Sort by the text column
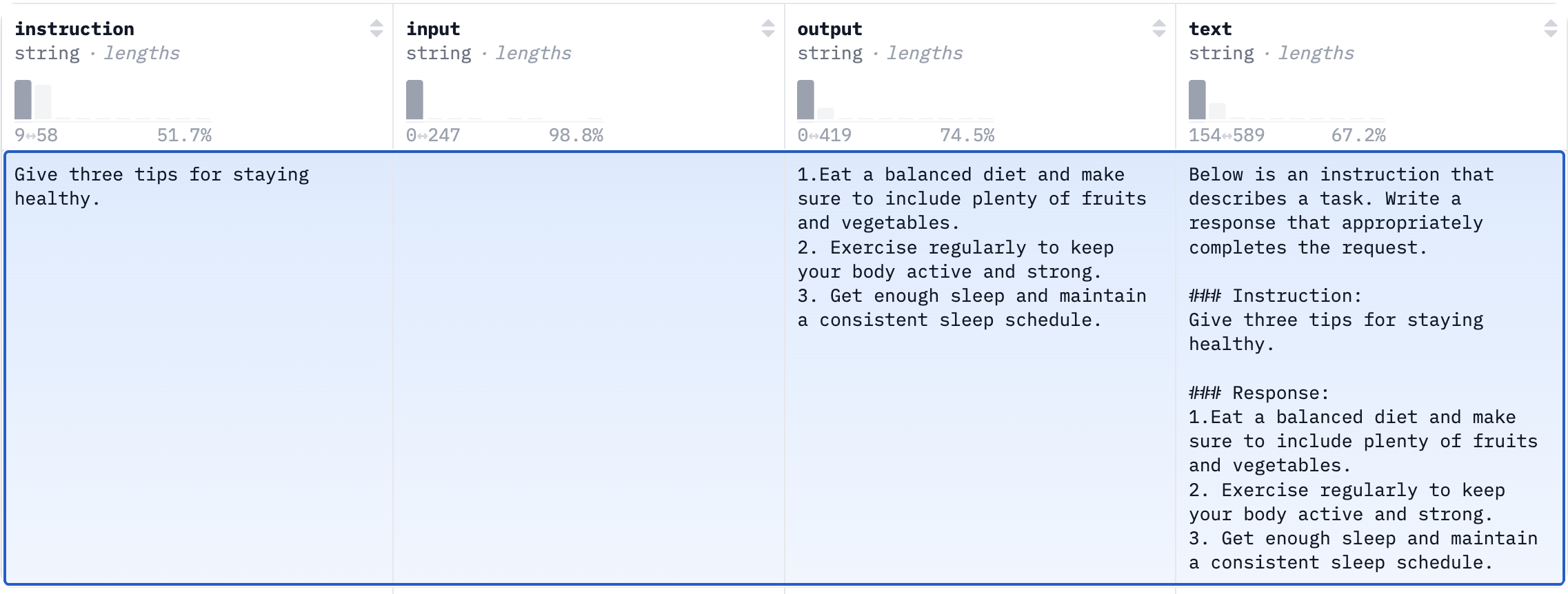The image size is (1568, 594). coord(1550,29)
